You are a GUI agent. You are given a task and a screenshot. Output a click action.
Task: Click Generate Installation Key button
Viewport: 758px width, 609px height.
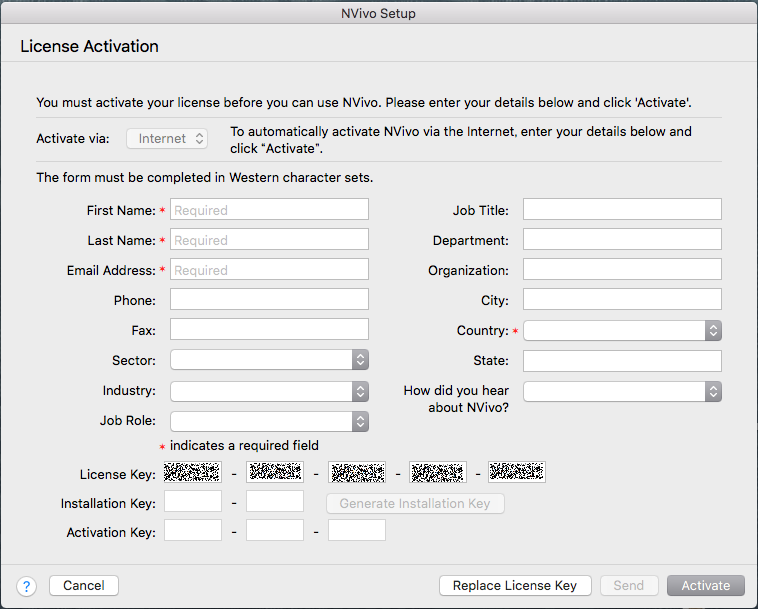click(x=415, y=503)
